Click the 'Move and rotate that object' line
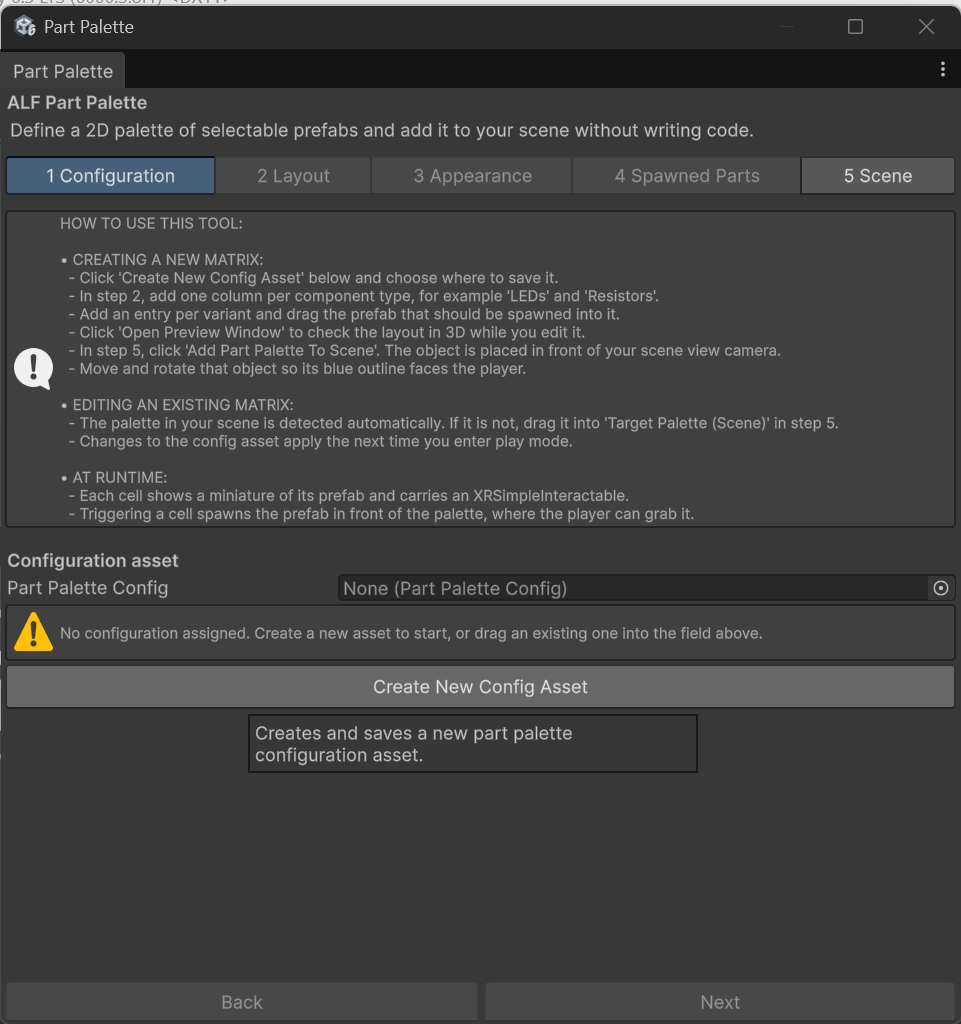Image resolution: width=961 pixels, height=1024 pixels. click(297, 368)
